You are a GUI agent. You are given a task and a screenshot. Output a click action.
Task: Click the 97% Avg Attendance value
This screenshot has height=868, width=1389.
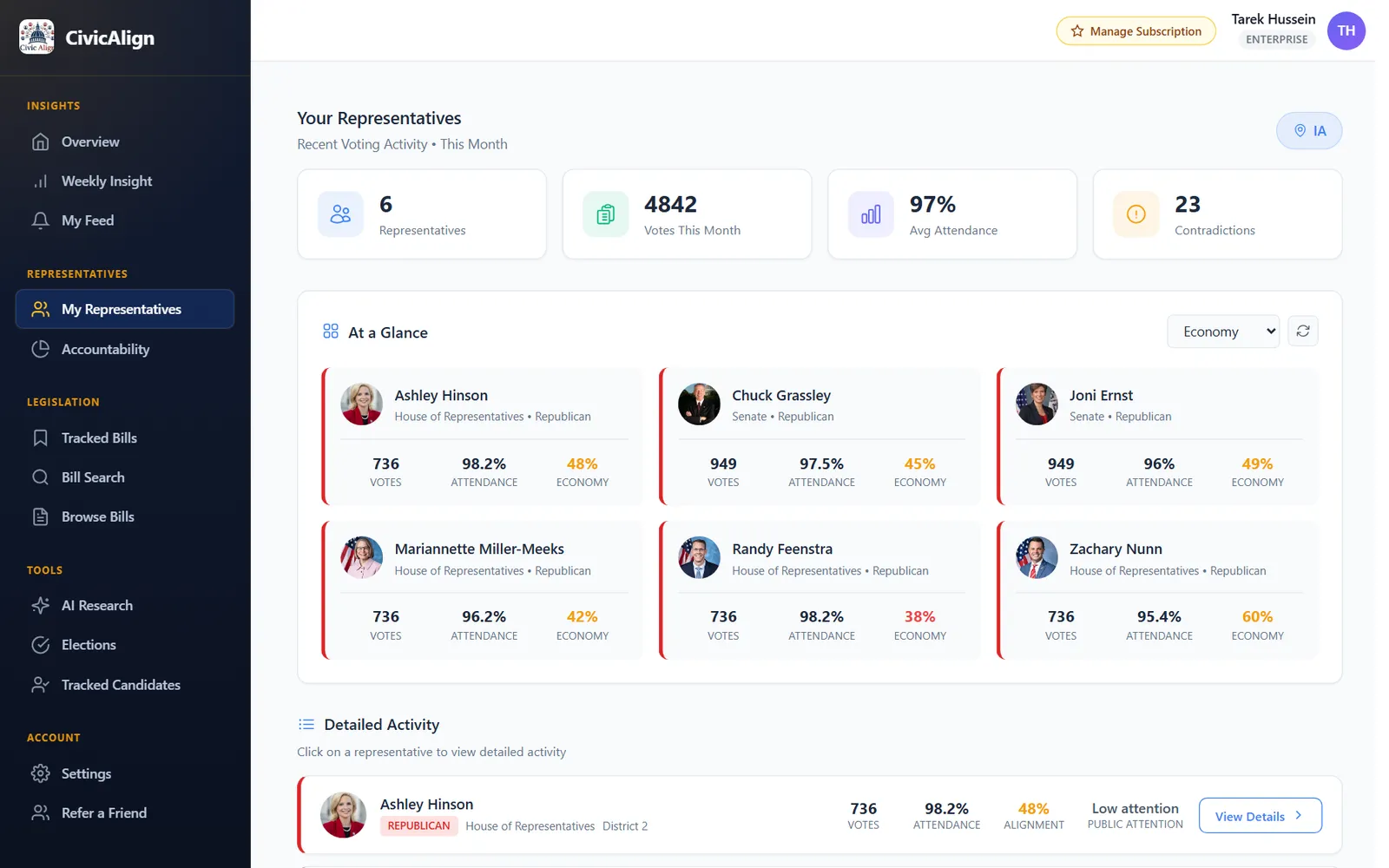pos(932,205)
